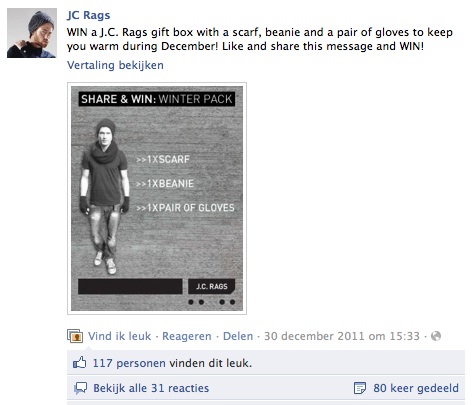Like the post with Vind ik leuk

(119, 336)
